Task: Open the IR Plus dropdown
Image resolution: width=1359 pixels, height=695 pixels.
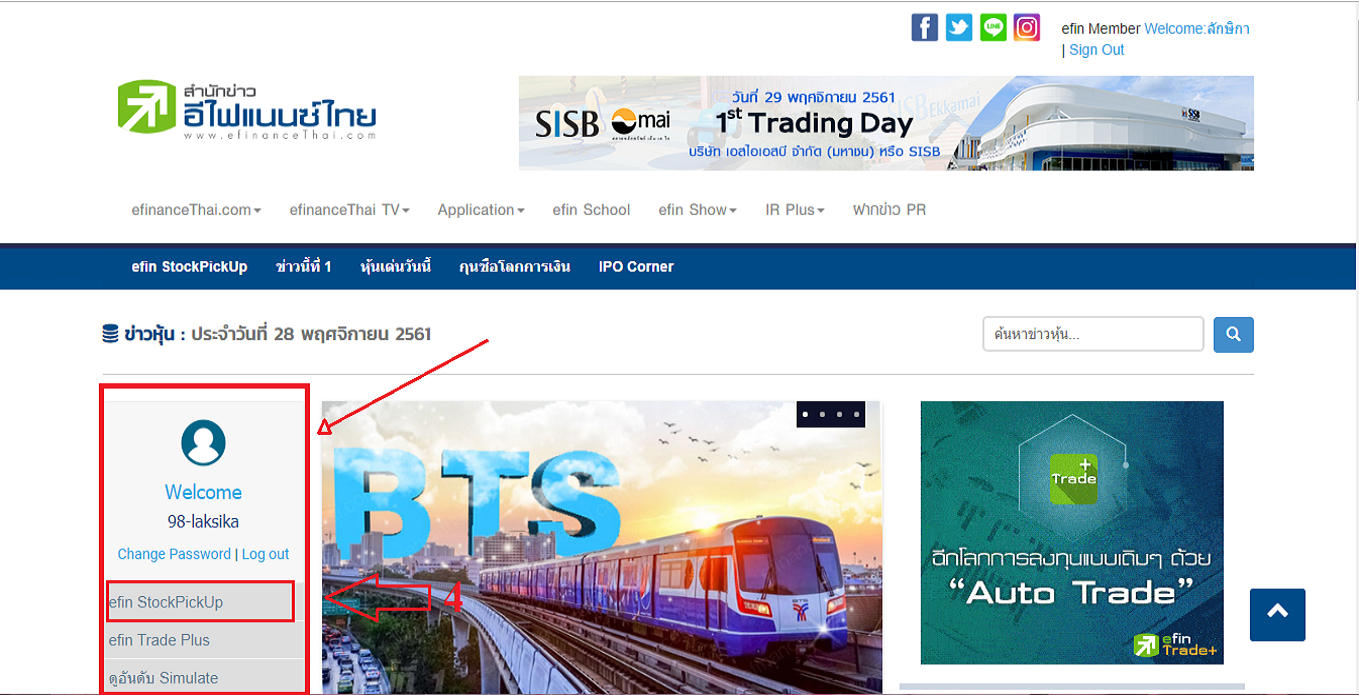Action: pos(795,210)
